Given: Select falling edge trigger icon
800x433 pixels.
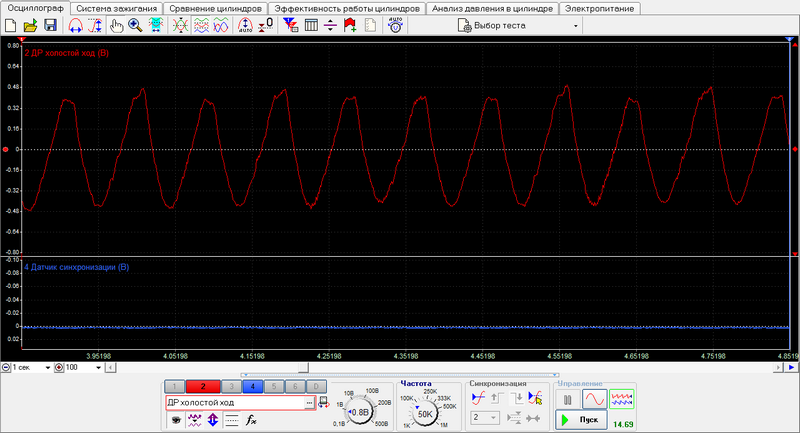Looking at the screenshot, I should click(x=516, y=398).
